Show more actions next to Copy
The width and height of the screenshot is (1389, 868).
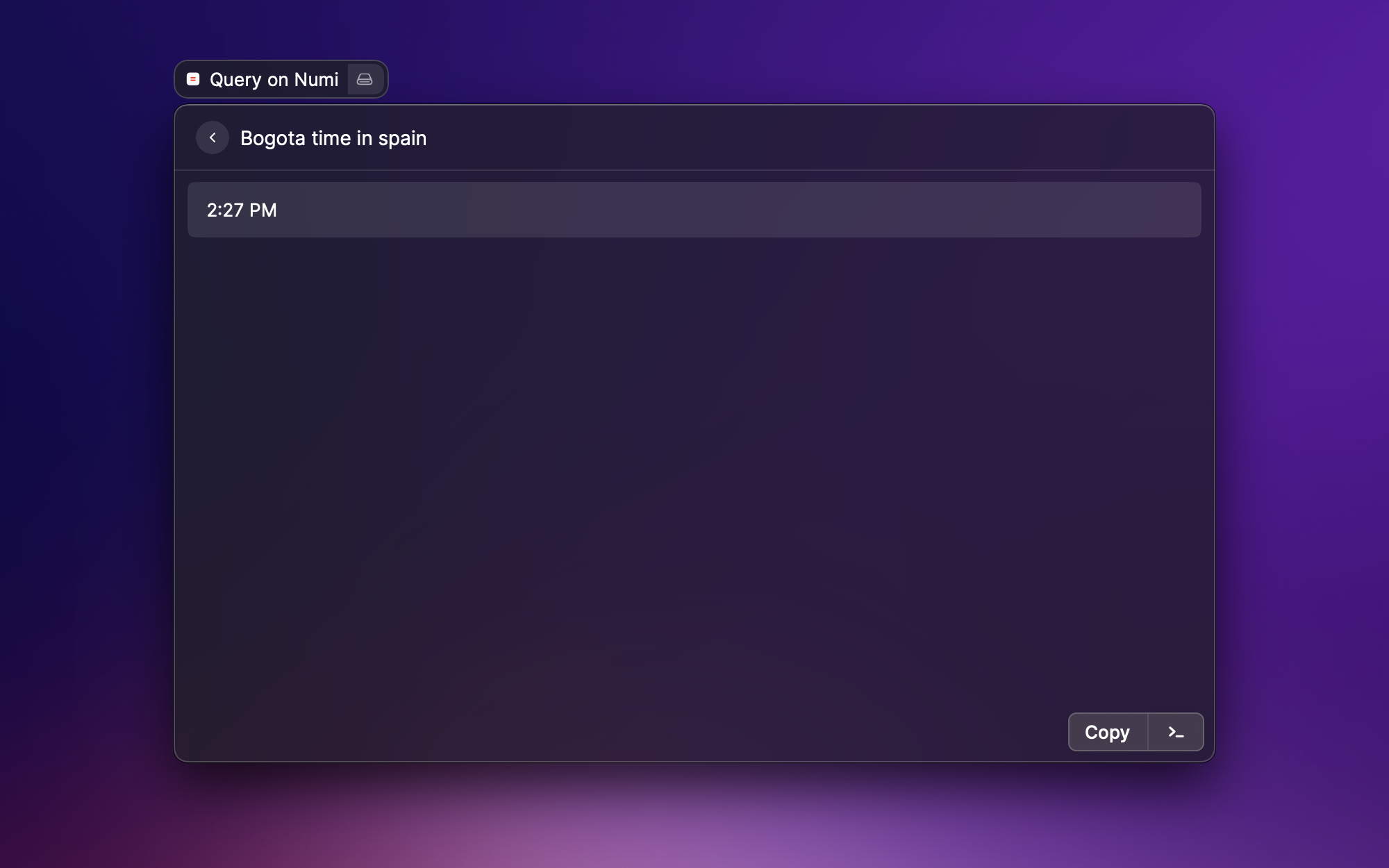(1175, 732)
